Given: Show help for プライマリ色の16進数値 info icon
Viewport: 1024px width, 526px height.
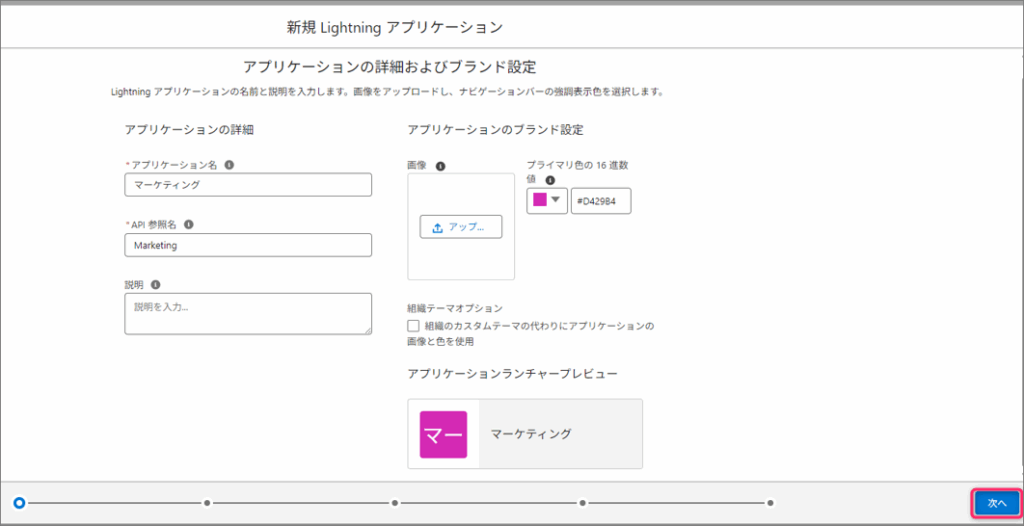Looking at the screenshot, I should pyautogui.click(x=550, y=180).
